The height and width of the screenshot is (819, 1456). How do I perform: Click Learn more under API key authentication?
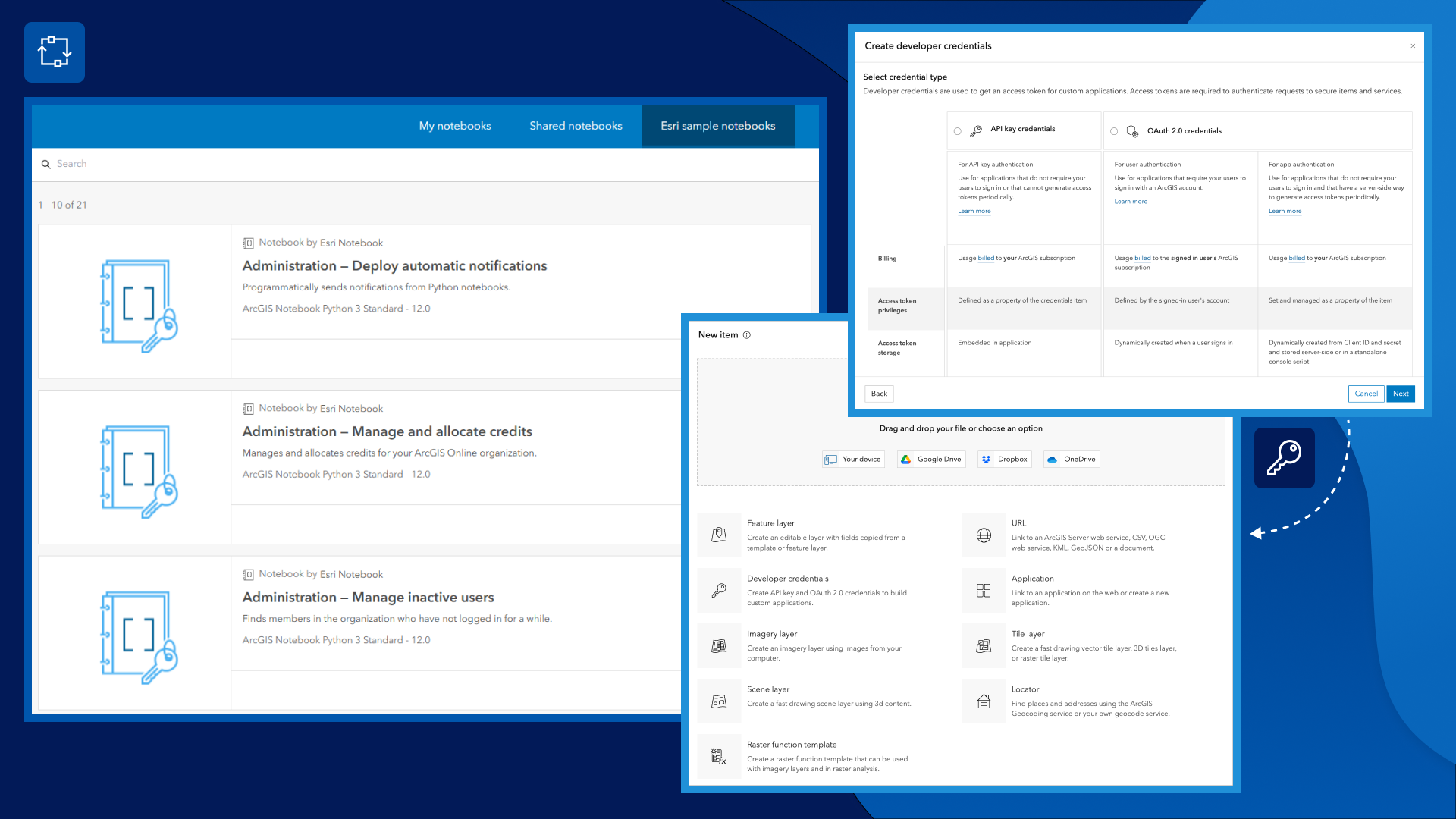pyautogui.click(x=974, y=212)
